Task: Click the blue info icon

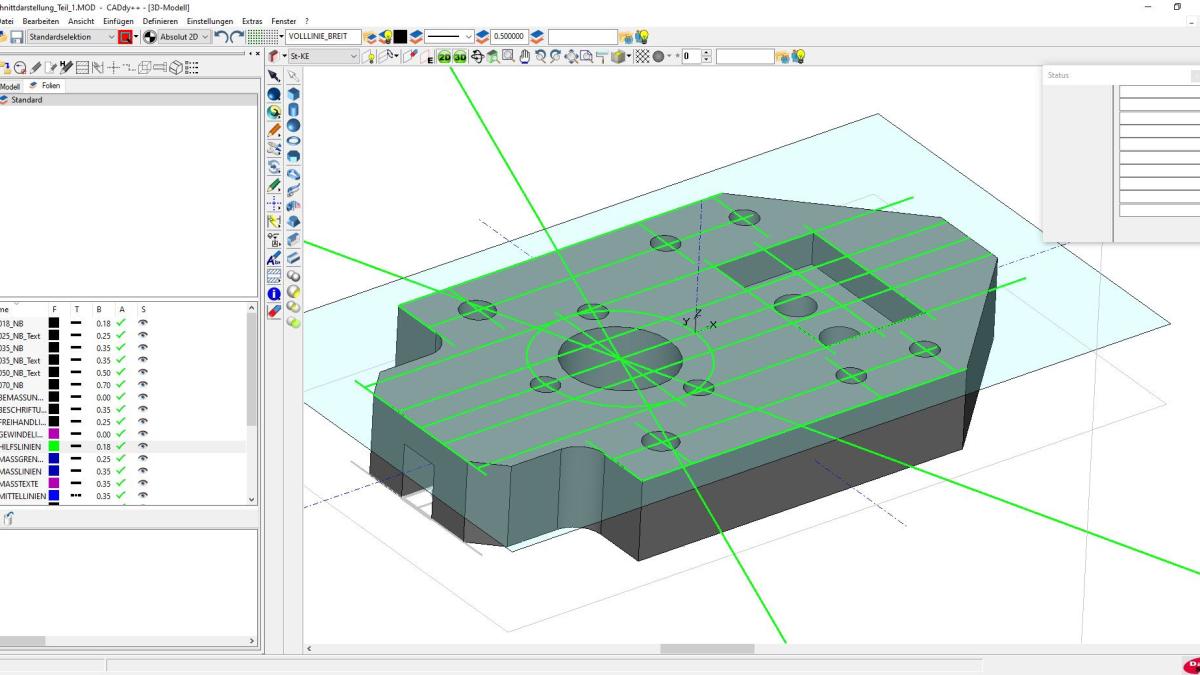Action: pos(274,294)
